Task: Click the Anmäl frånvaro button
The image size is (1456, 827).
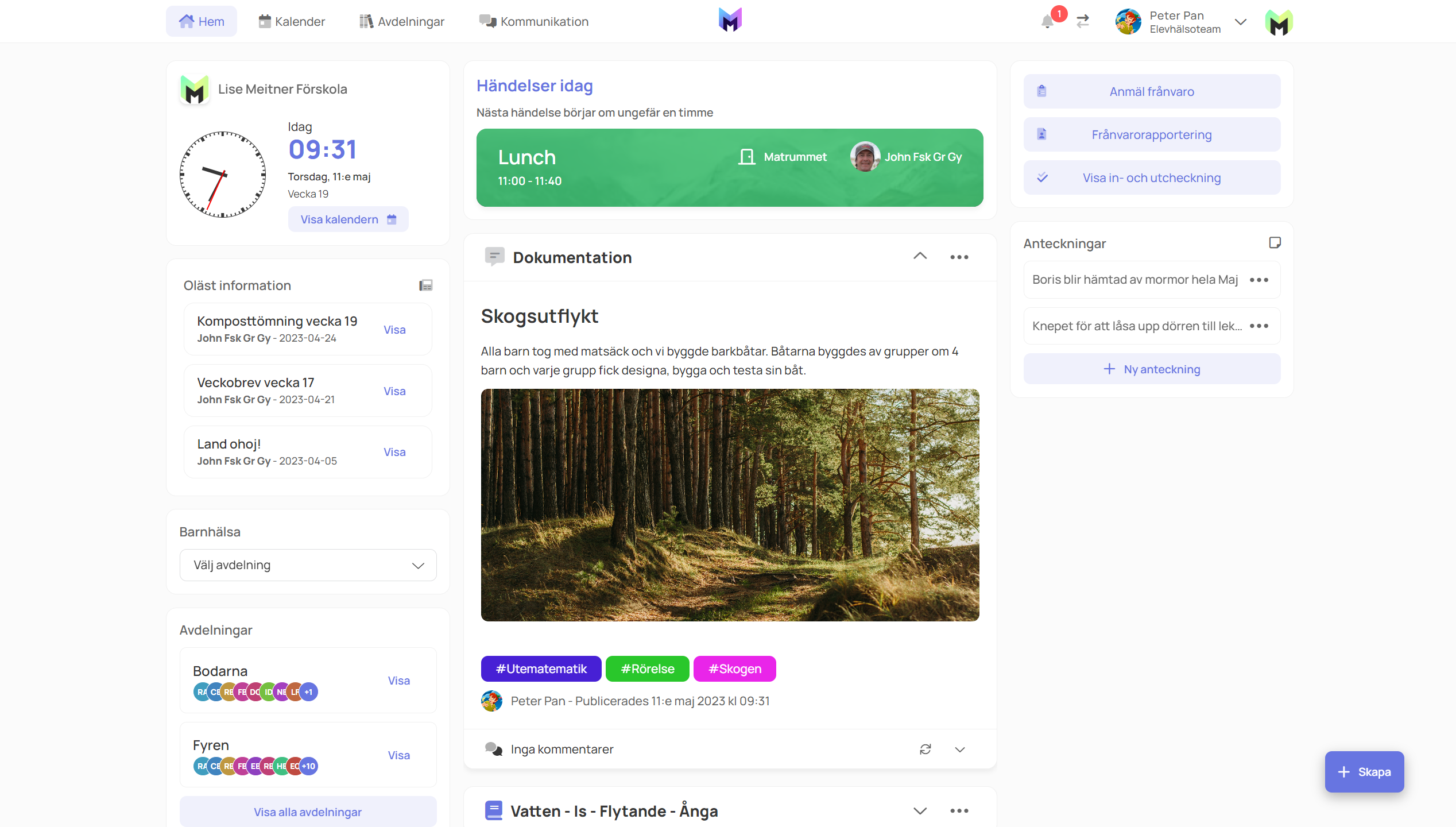Action: [x=1152, y=91]
